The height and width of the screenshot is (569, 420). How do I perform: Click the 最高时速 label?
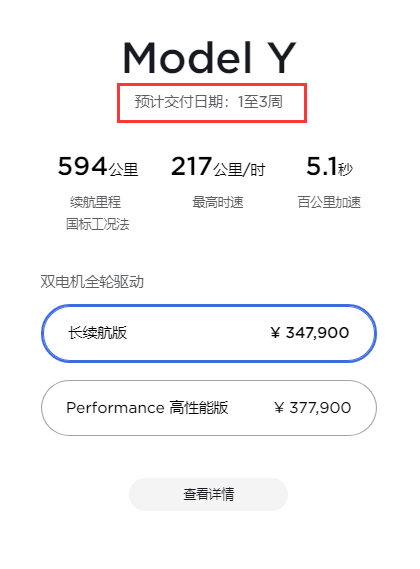pyautogui.click(x=218, y=202)
